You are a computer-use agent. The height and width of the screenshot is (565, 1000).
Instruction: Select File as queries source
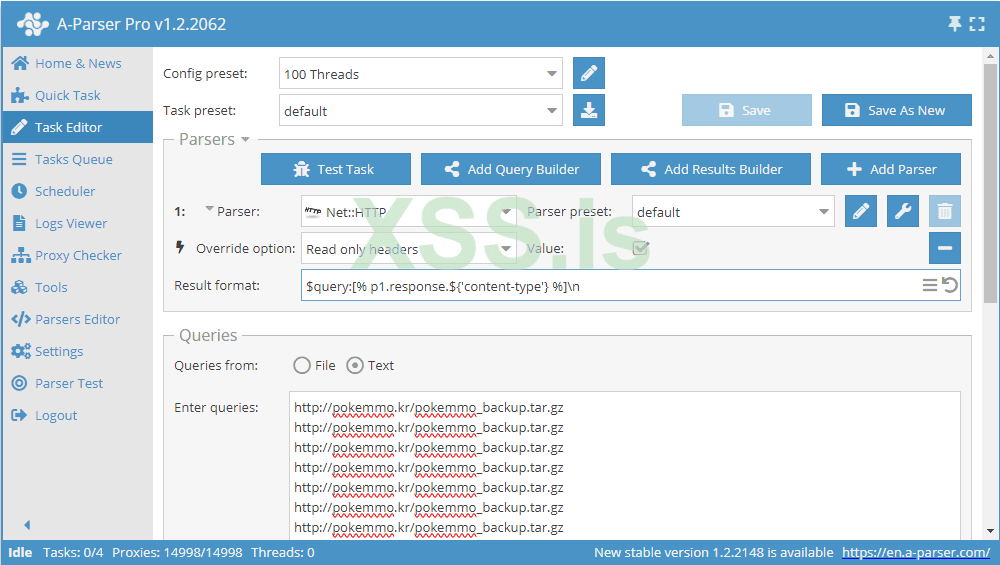pos(302,365)
